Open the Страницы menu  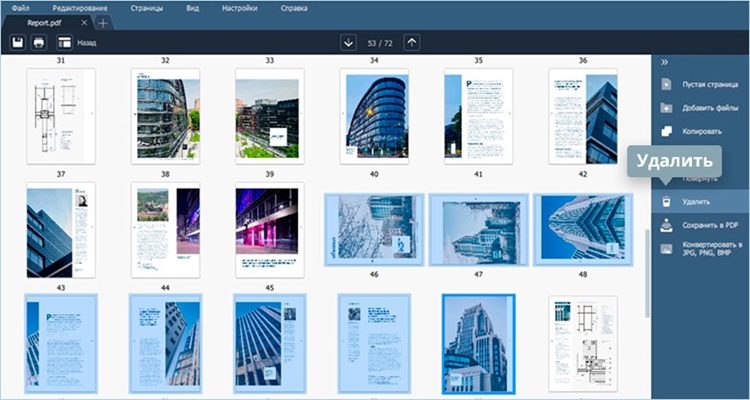(x=148, y=8)
